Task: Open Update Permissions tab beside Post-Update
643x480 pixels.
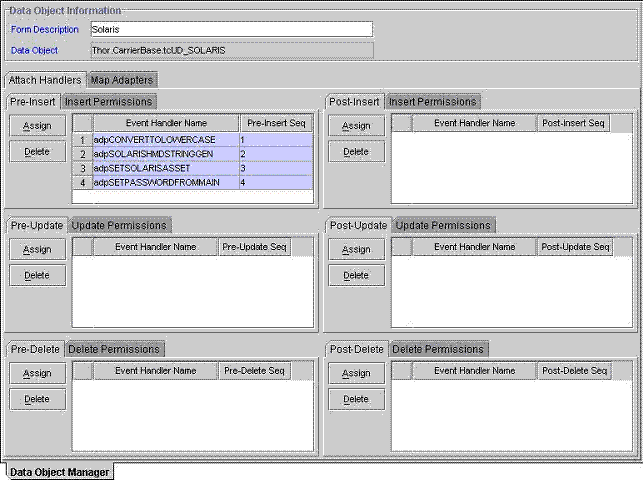Action: coord(443,225)
